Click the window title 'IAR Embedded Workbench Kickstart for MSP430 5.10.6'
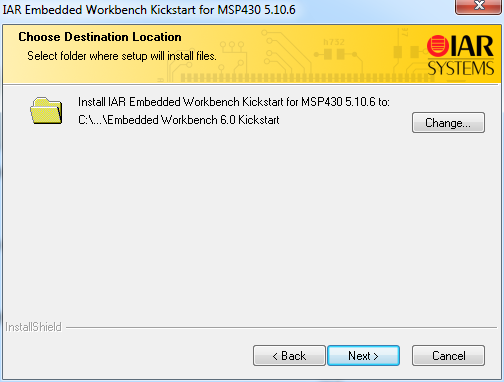Screen dimensions: 504x382 click(149, 10)
